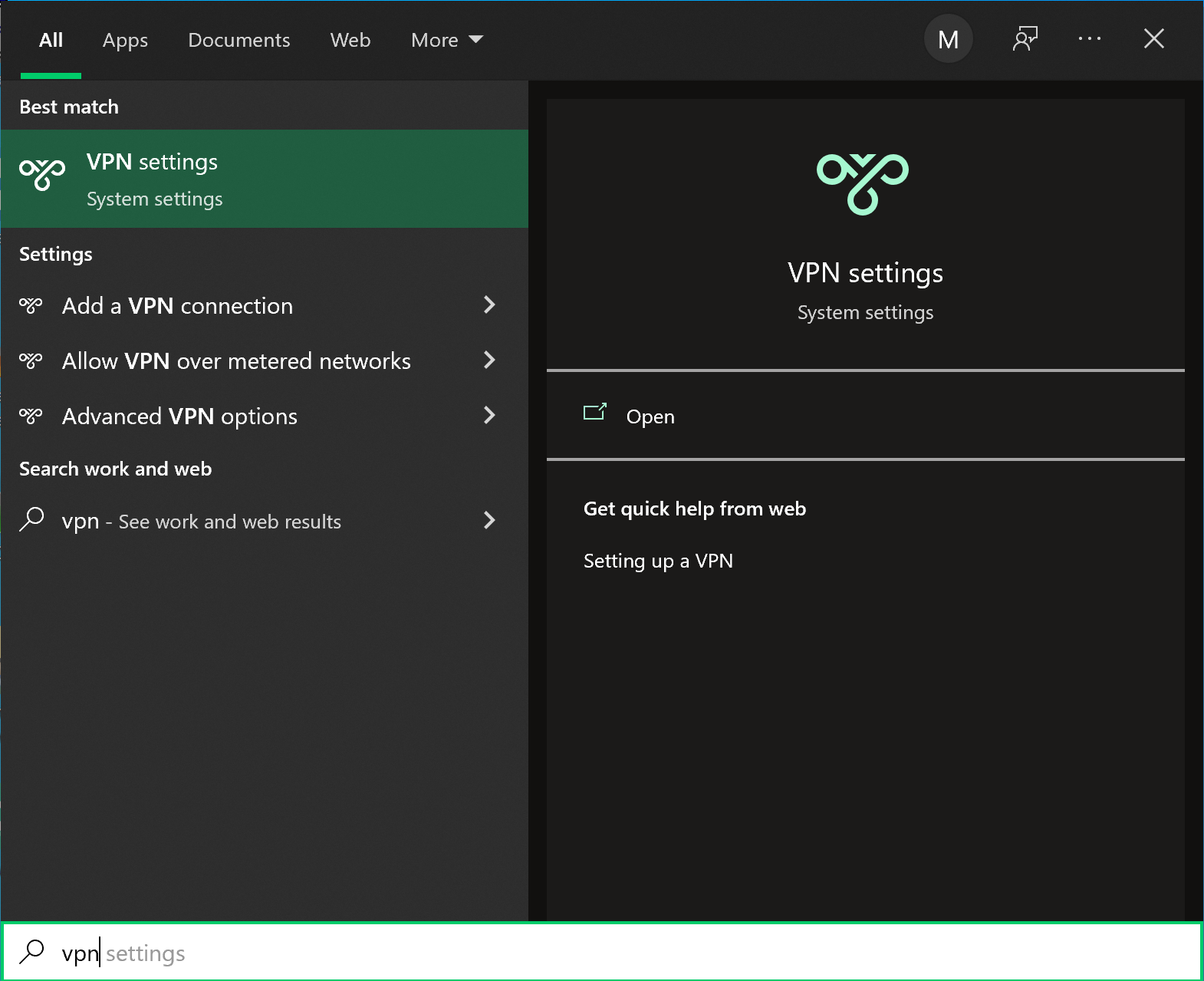This screenshot has width=1204, height=981.
Task: Open the Setting up a VPN help link
Action: click(658, 561)
